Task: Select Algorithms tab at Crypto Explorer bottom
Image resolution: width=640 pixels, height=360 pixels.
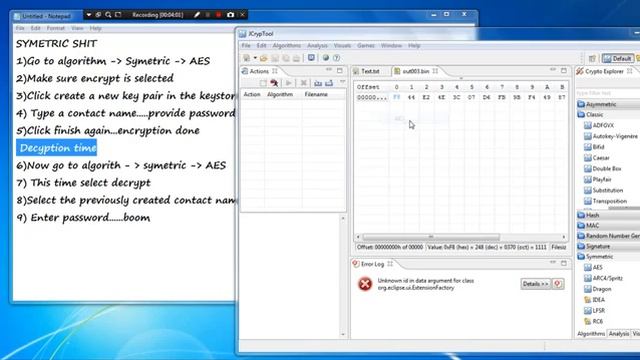Action: [x=591, y=333]
